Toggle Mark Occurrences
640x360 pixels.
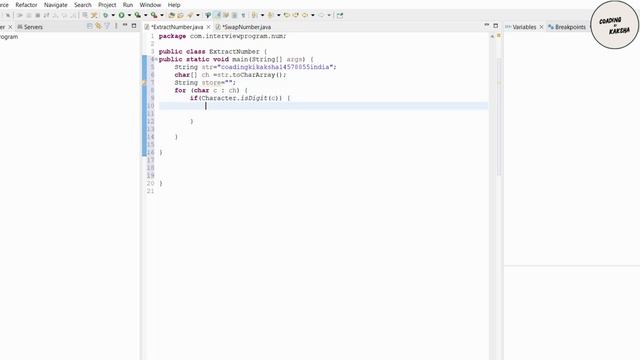point(217,15)
